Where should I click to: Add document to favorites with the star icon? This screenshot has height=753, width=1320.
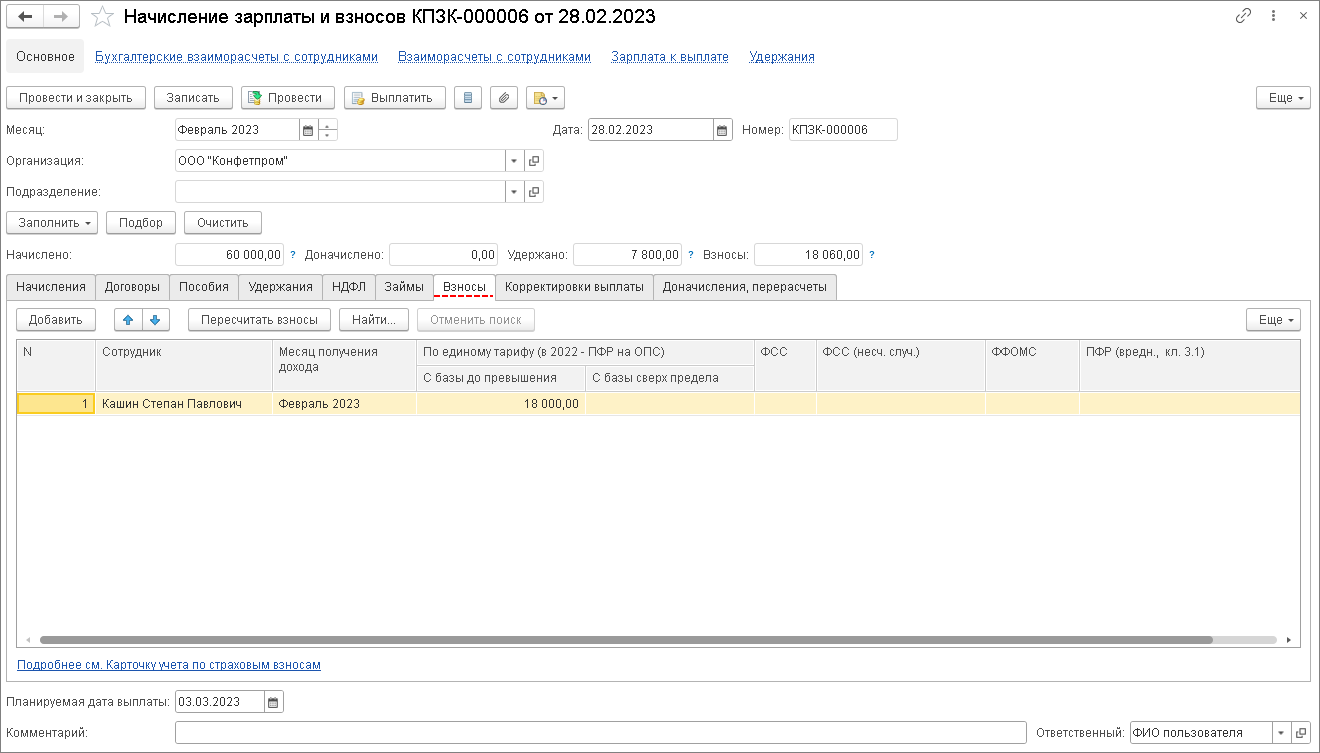102,17
